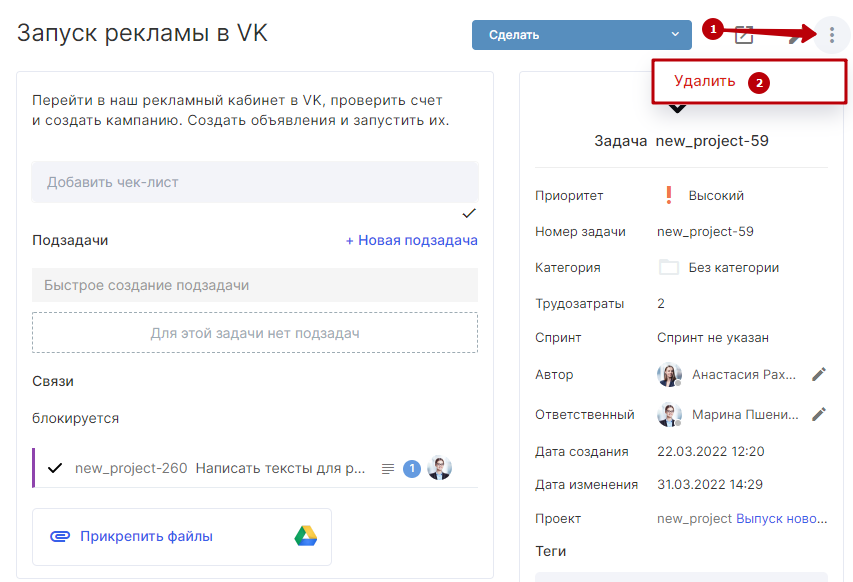Open responsible Марина avatar
The image size is (853, 582).
(669, 414)
